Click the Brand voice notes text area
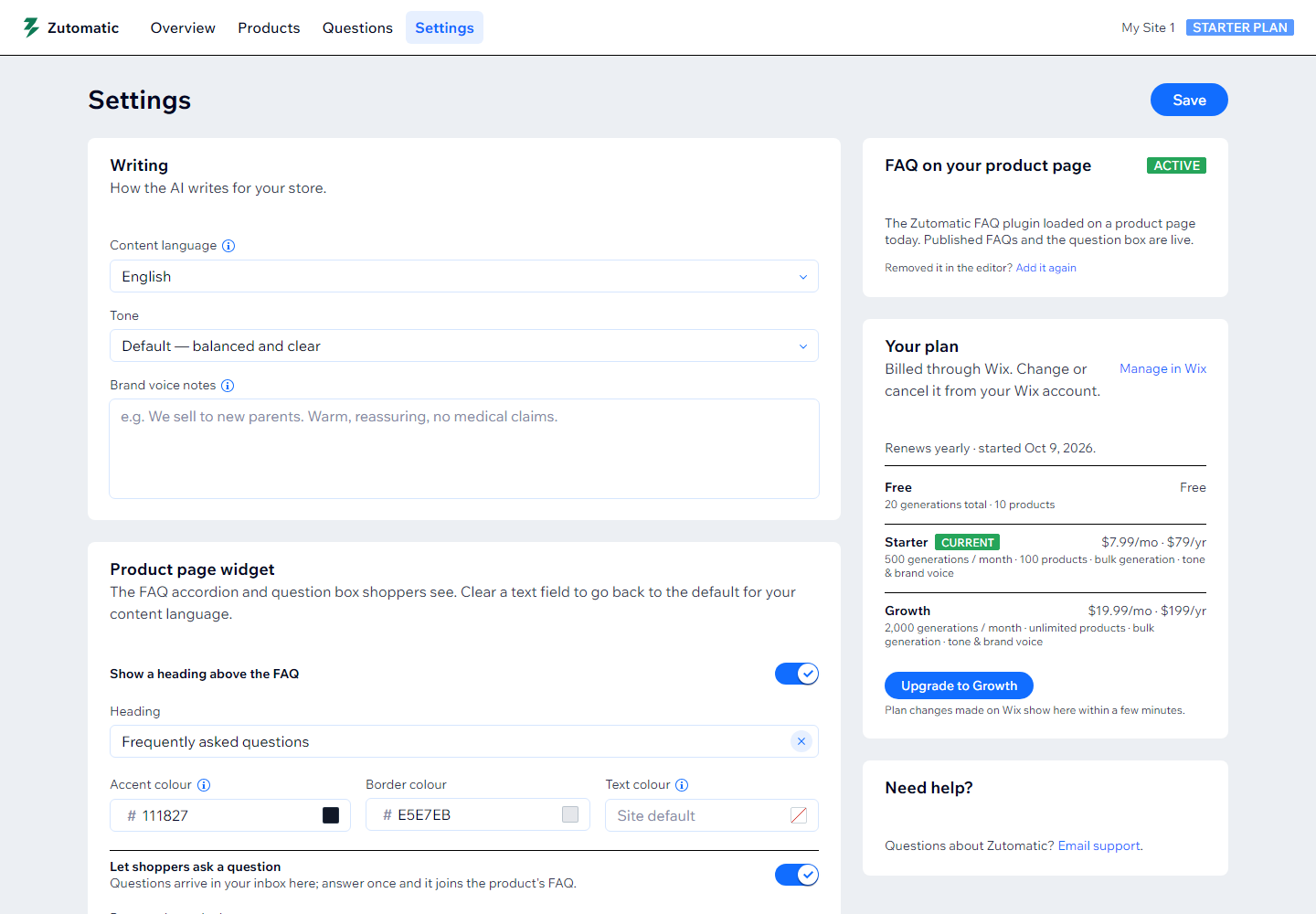Screen dimensions: 1316x914 click(x=464, y=449)
